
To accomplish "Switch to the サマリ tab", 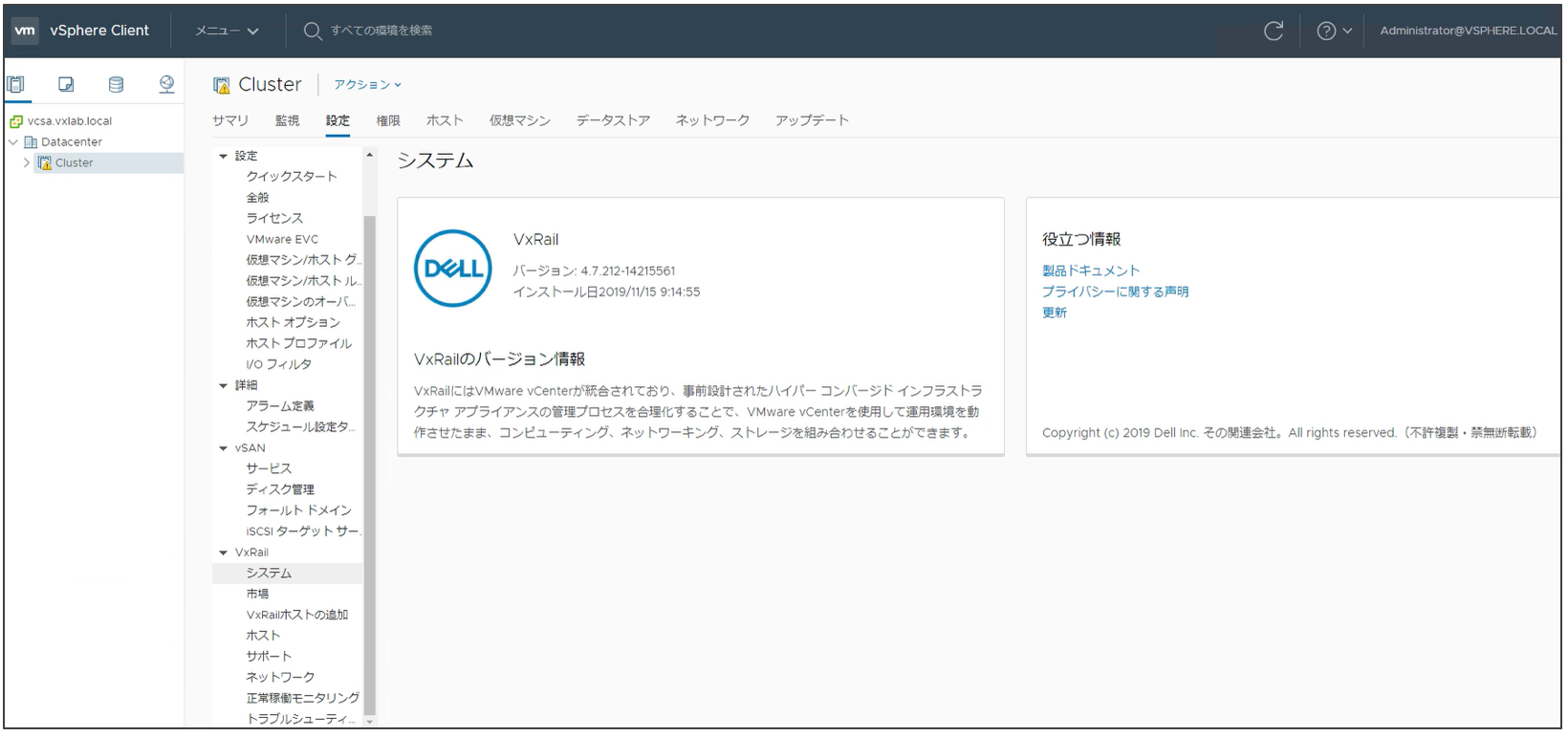I will (230, 120).
